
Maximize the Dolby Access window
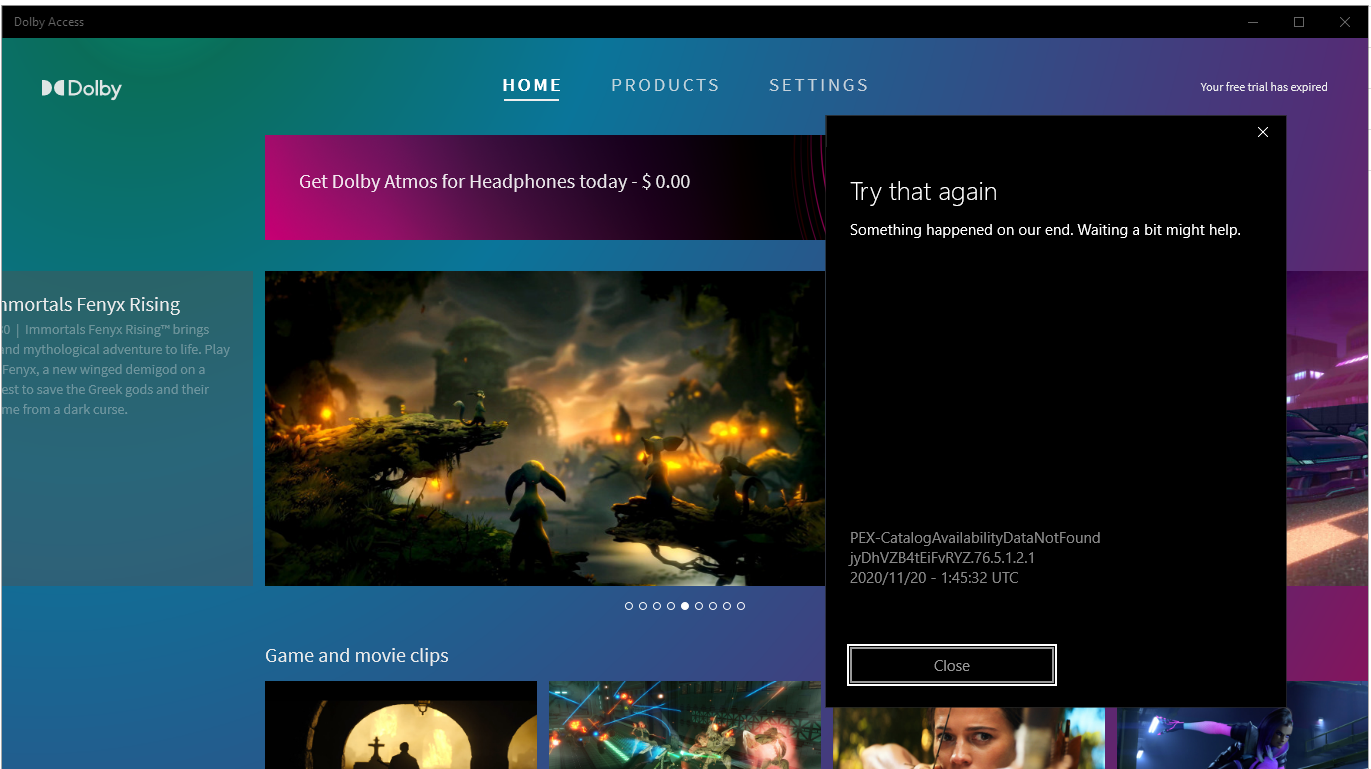point(1299,22)
